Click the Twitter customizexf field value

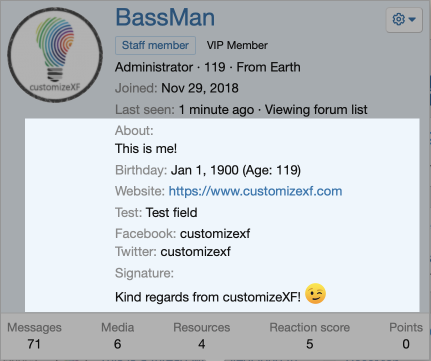(195, 252)
